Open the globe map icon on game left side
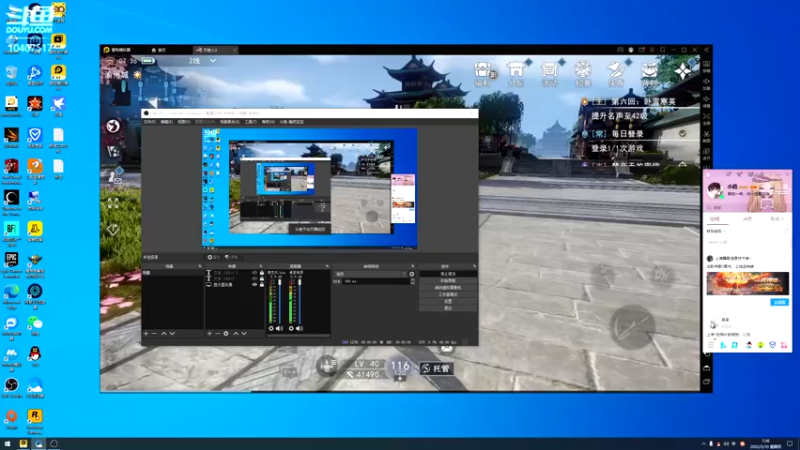 (113, 126)
